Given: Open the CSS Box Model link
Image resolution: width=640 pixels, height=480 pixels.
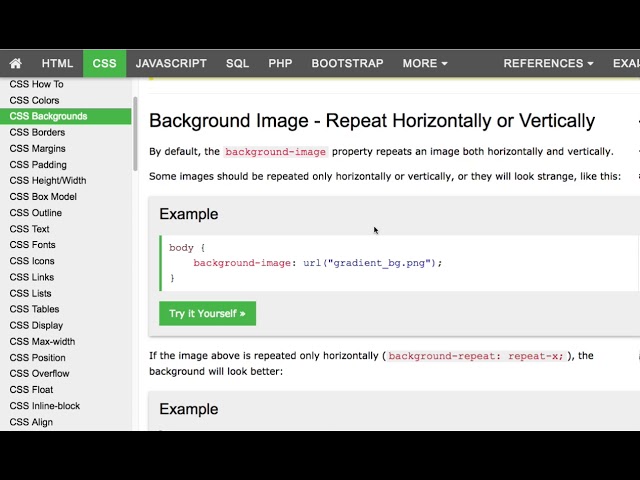Looking at the screenshot, I should (43, 197).
